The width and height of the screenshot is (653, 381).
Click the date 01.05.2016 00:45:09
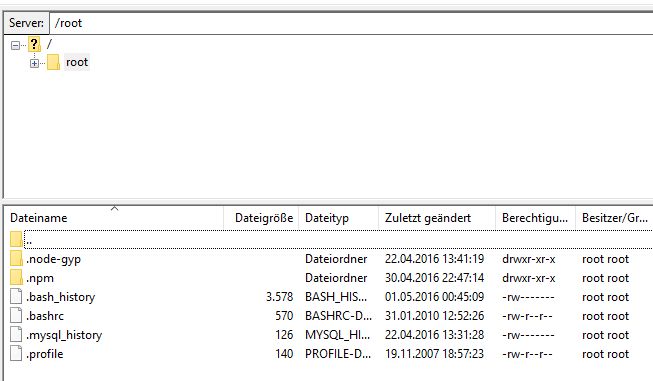click(434, 297)
